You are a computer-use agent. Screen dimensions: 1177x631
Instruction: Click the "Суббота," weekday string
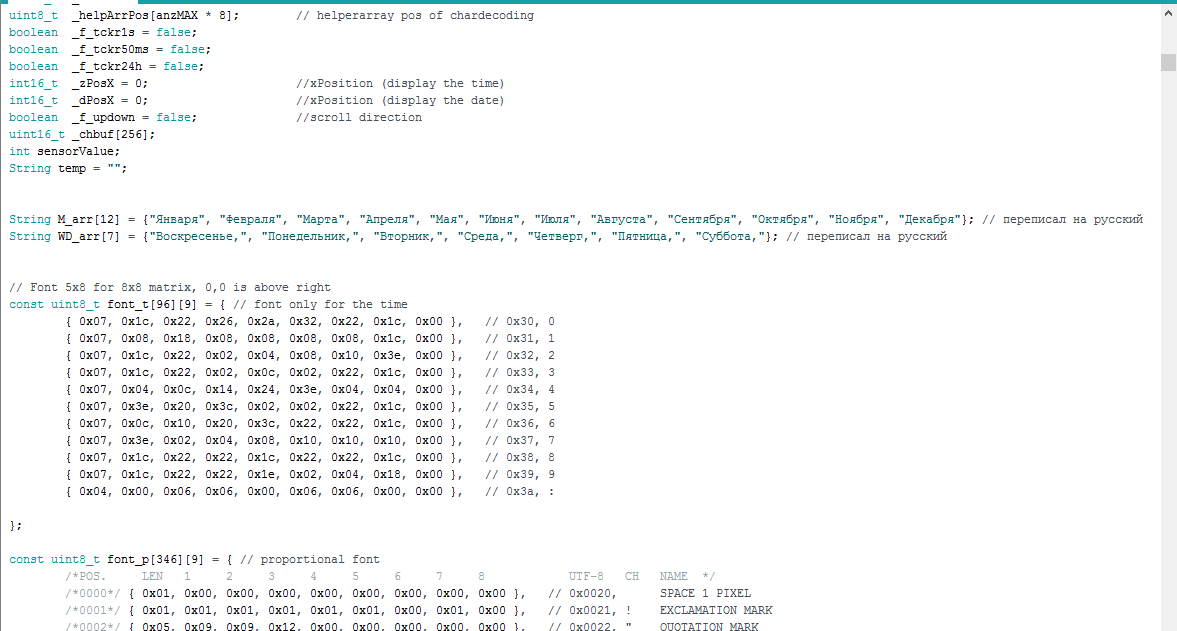pos(730,237)
